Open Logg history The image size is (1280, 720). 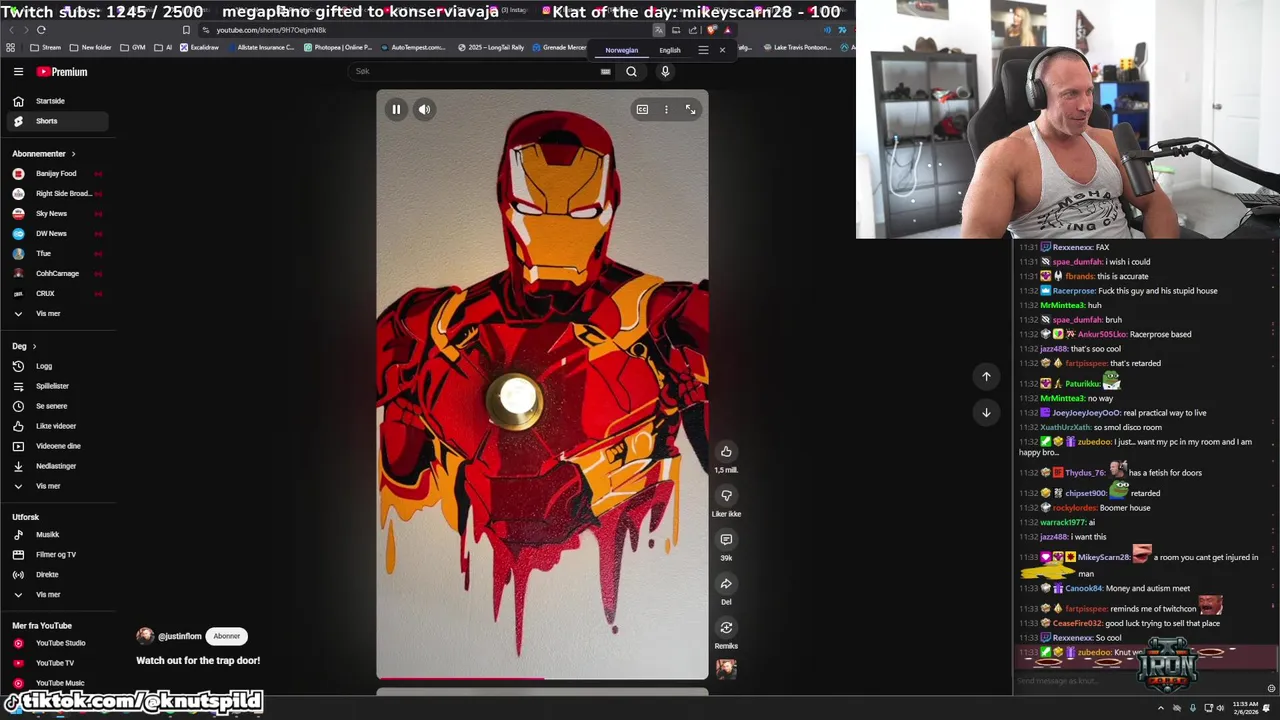coord(56,366)
